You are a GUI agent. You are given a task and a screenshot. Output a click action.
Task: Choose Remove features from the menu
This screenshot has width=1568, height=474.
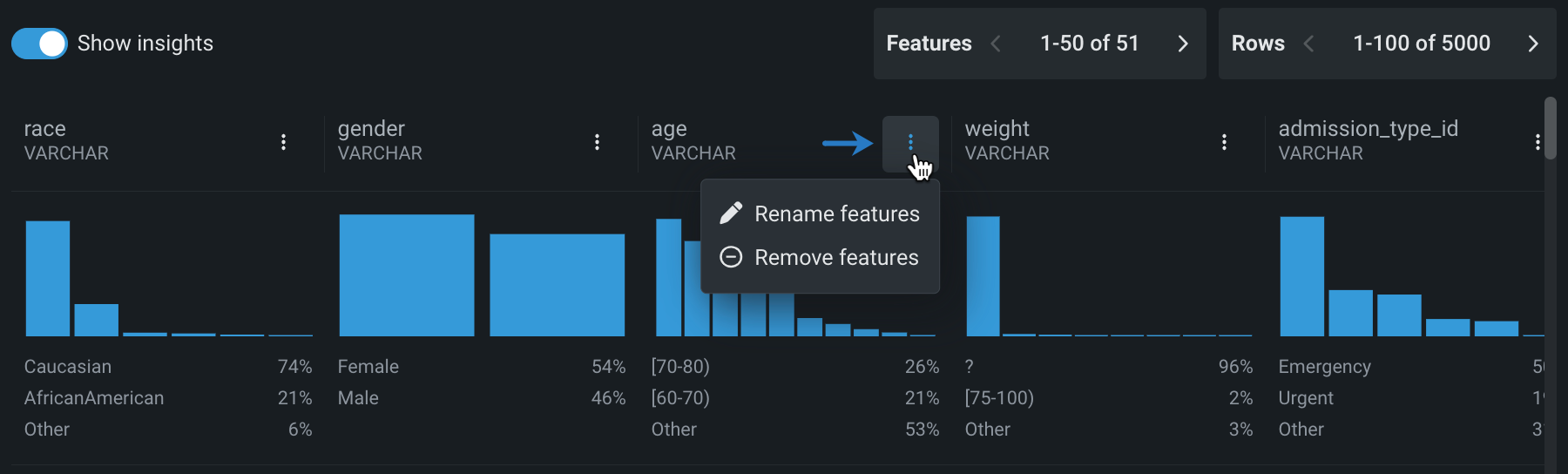point(836,257)
